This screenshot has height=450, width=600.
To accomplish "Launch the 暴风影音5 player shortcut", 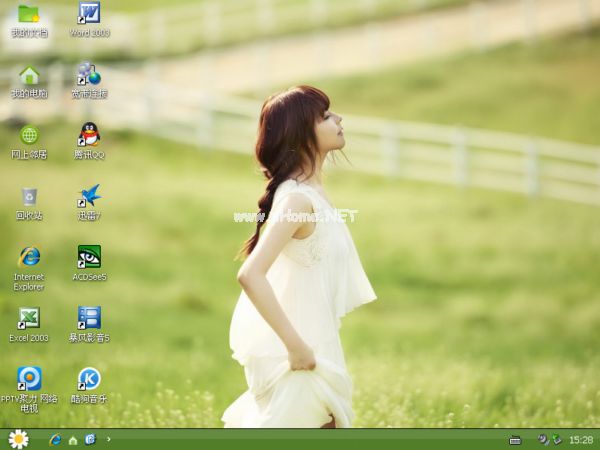I will (x=89, y=318).
